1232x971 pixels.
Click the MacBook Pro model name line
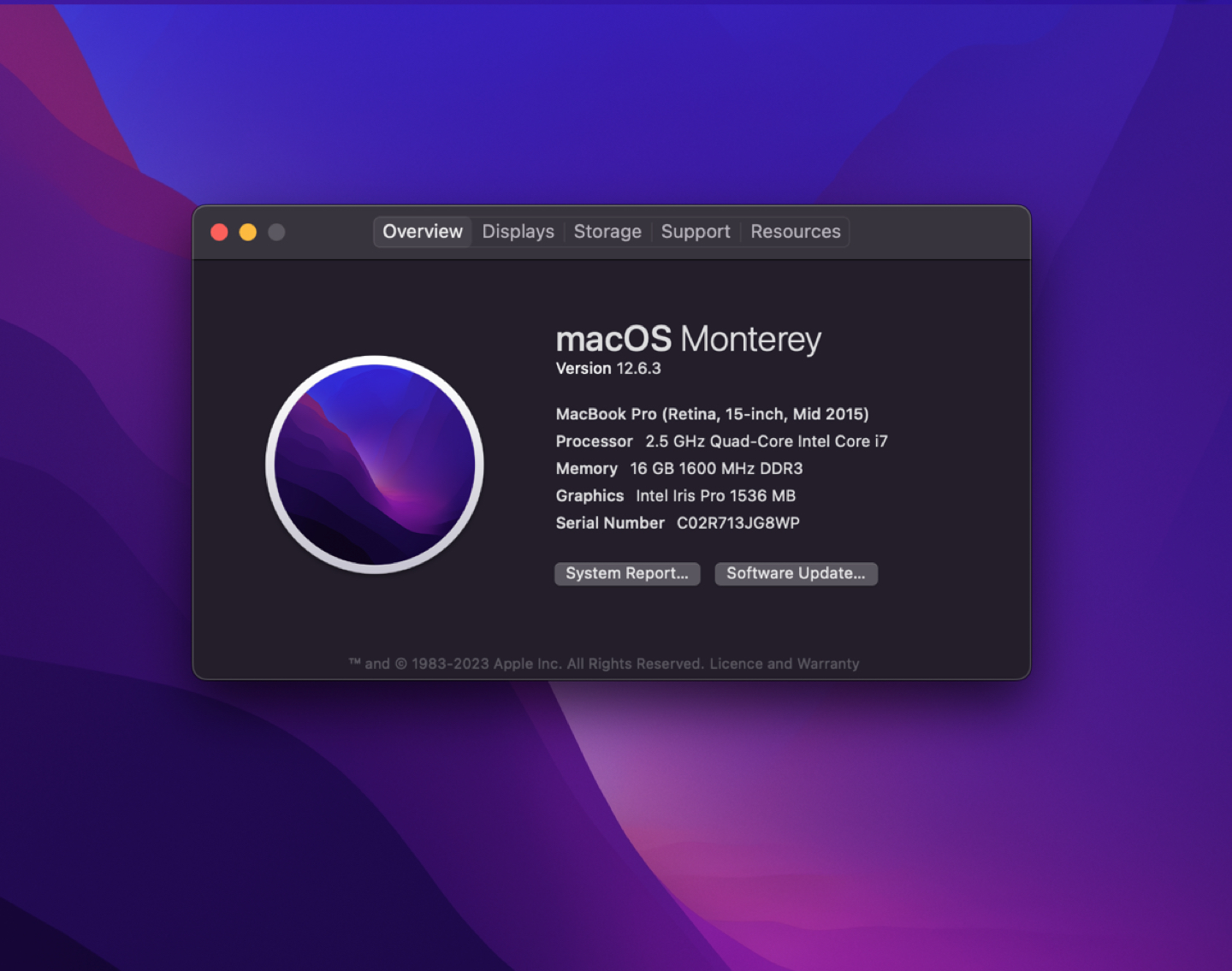click(712, 414)
